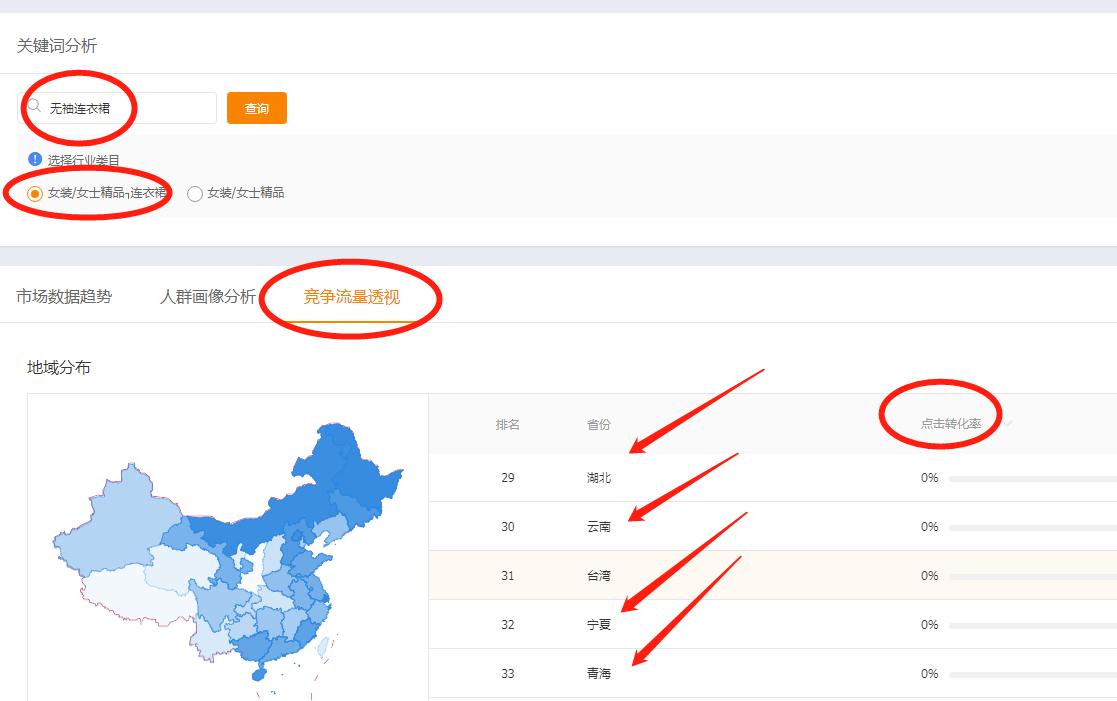Click the 云南 conversion rate progress bar
Viewport: 1117px width, 701px height.
[x=1033, y=528]
